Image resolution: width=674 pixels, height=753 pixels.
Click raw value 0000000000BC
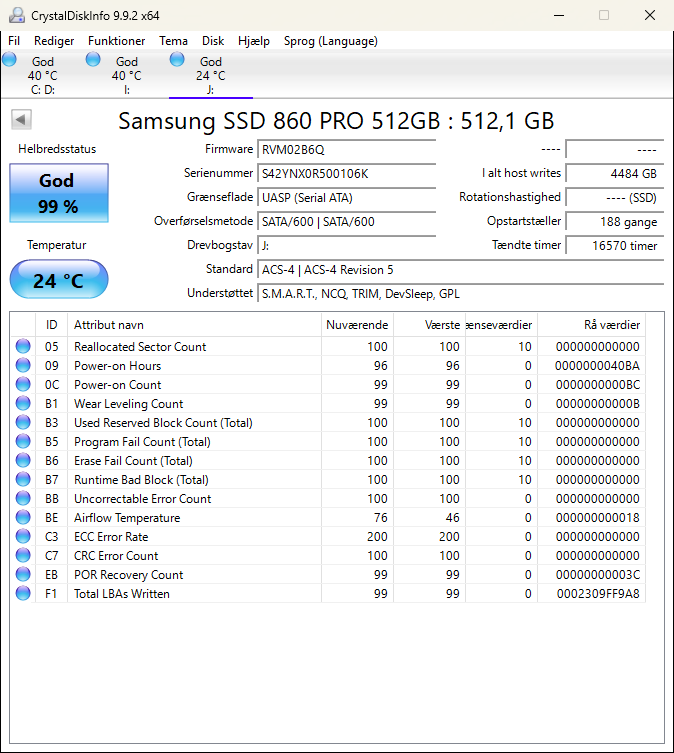point(598,385)
